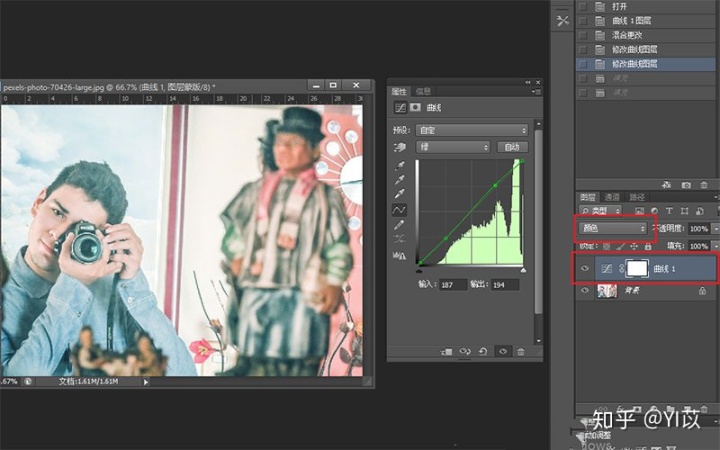Select the 混合更改 history state

646,35
